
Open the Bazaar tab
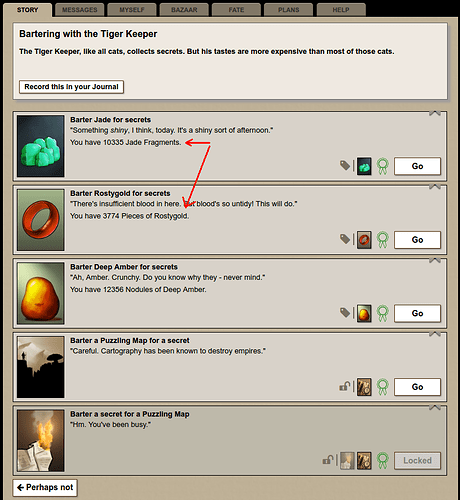(x=184, y=10)
